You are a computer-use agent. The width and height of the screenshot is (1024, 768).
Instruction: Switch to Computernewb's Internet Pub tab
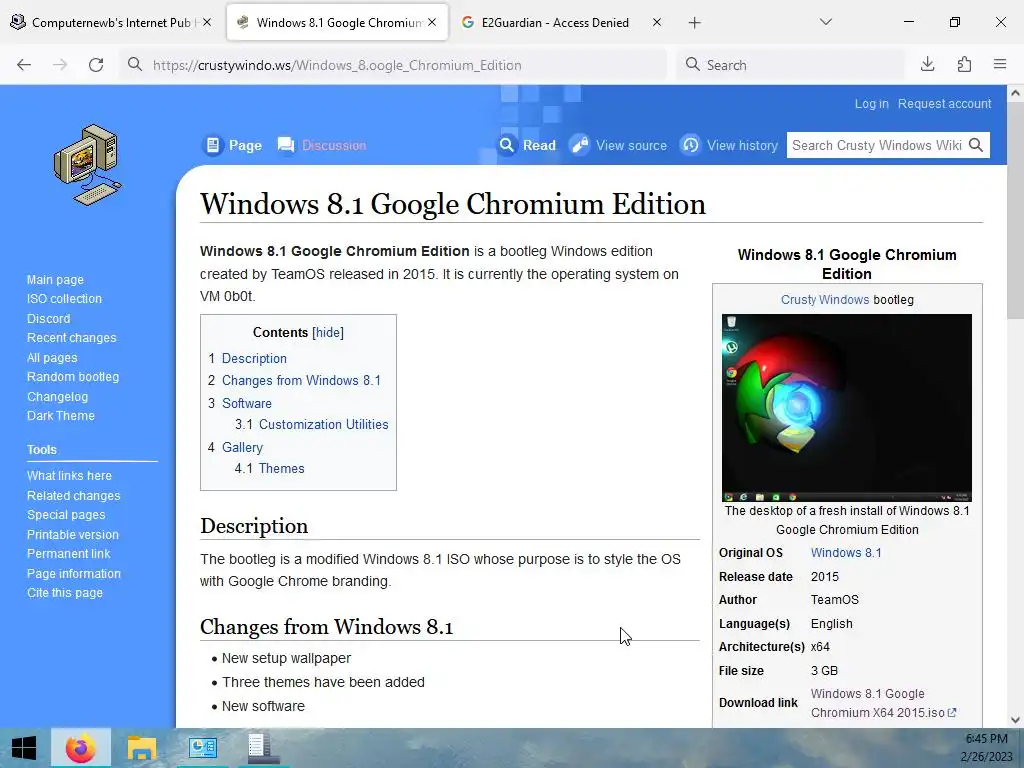click(112, 22)
